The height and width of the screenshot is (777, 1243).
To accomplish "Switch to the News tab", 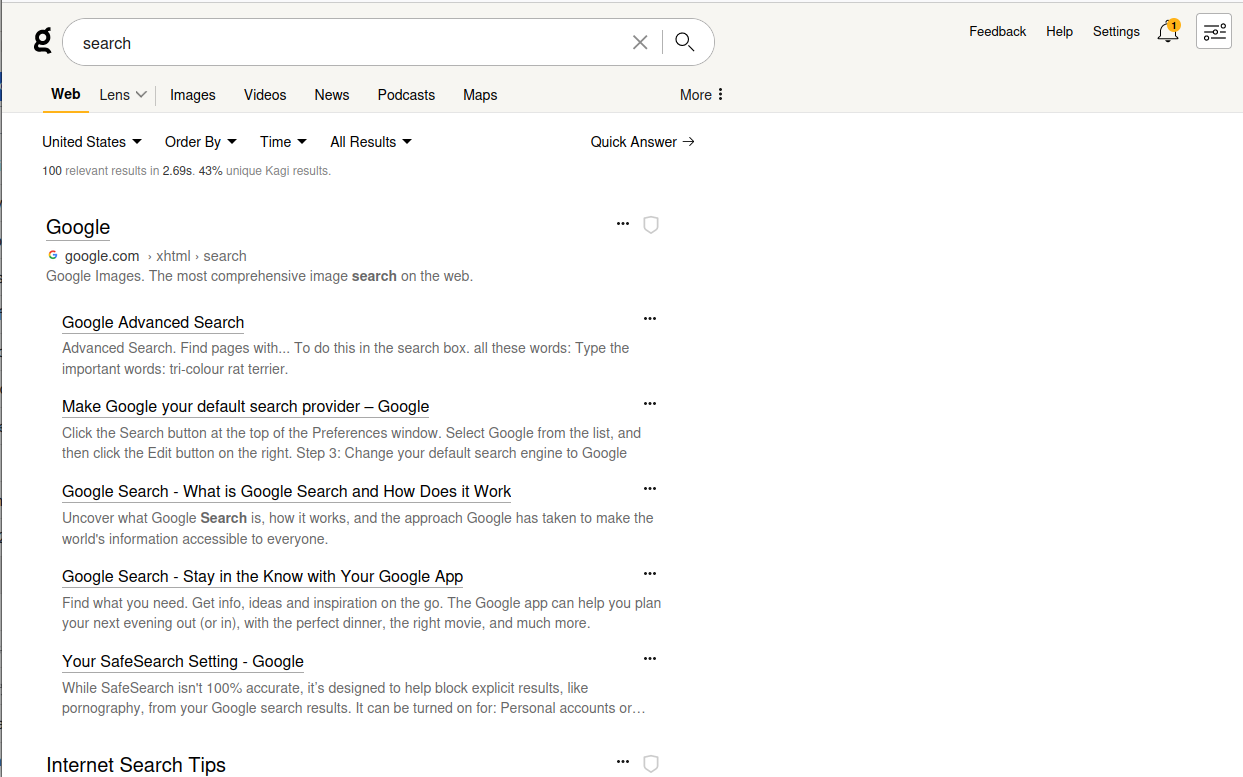I will (x=332, y=95).
